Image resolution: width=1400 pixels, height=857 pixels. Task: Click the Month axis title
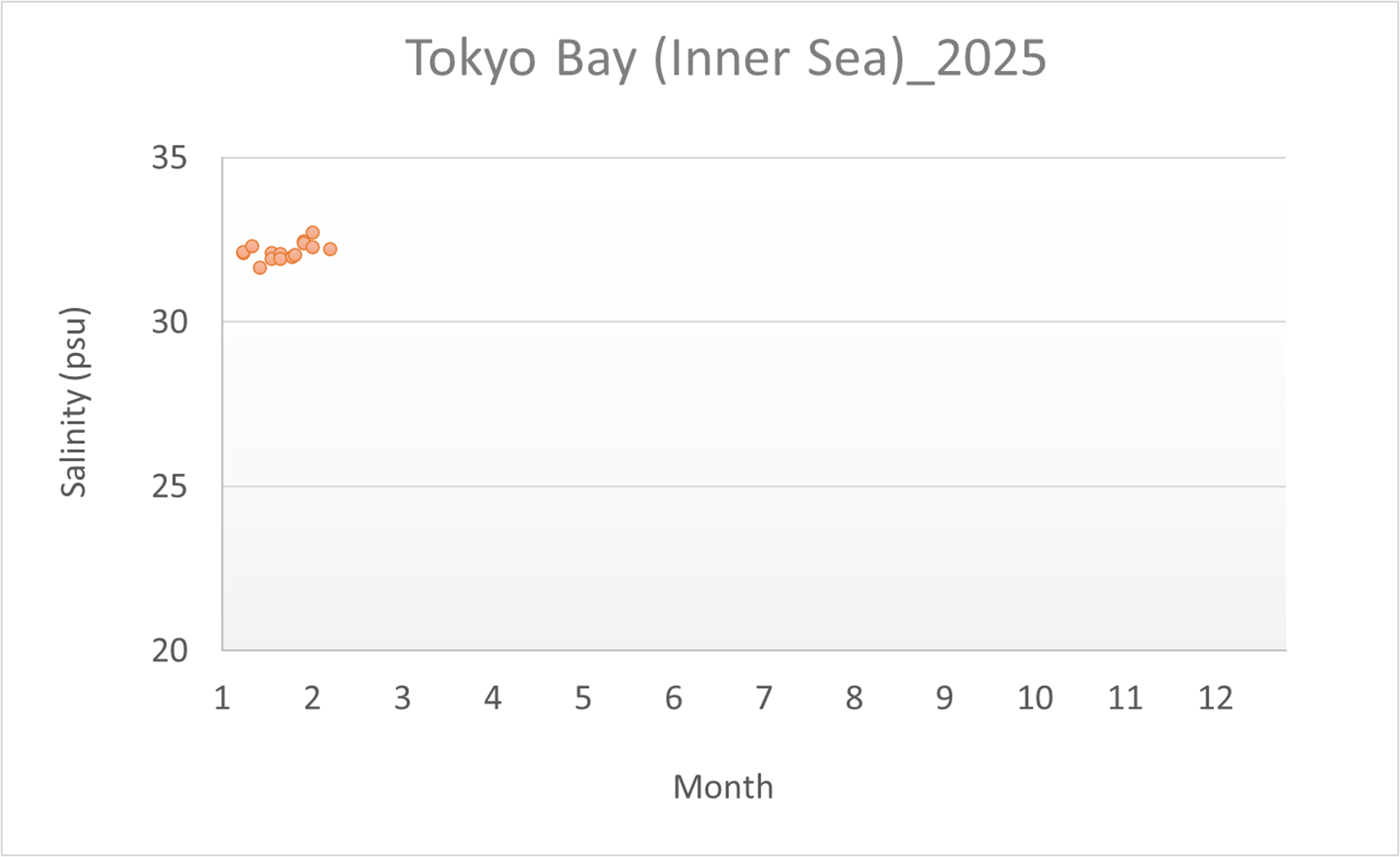tap(723, 786)
